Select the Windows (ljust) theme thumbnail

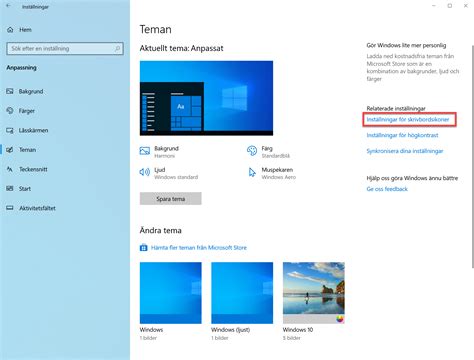click(242, 293)
